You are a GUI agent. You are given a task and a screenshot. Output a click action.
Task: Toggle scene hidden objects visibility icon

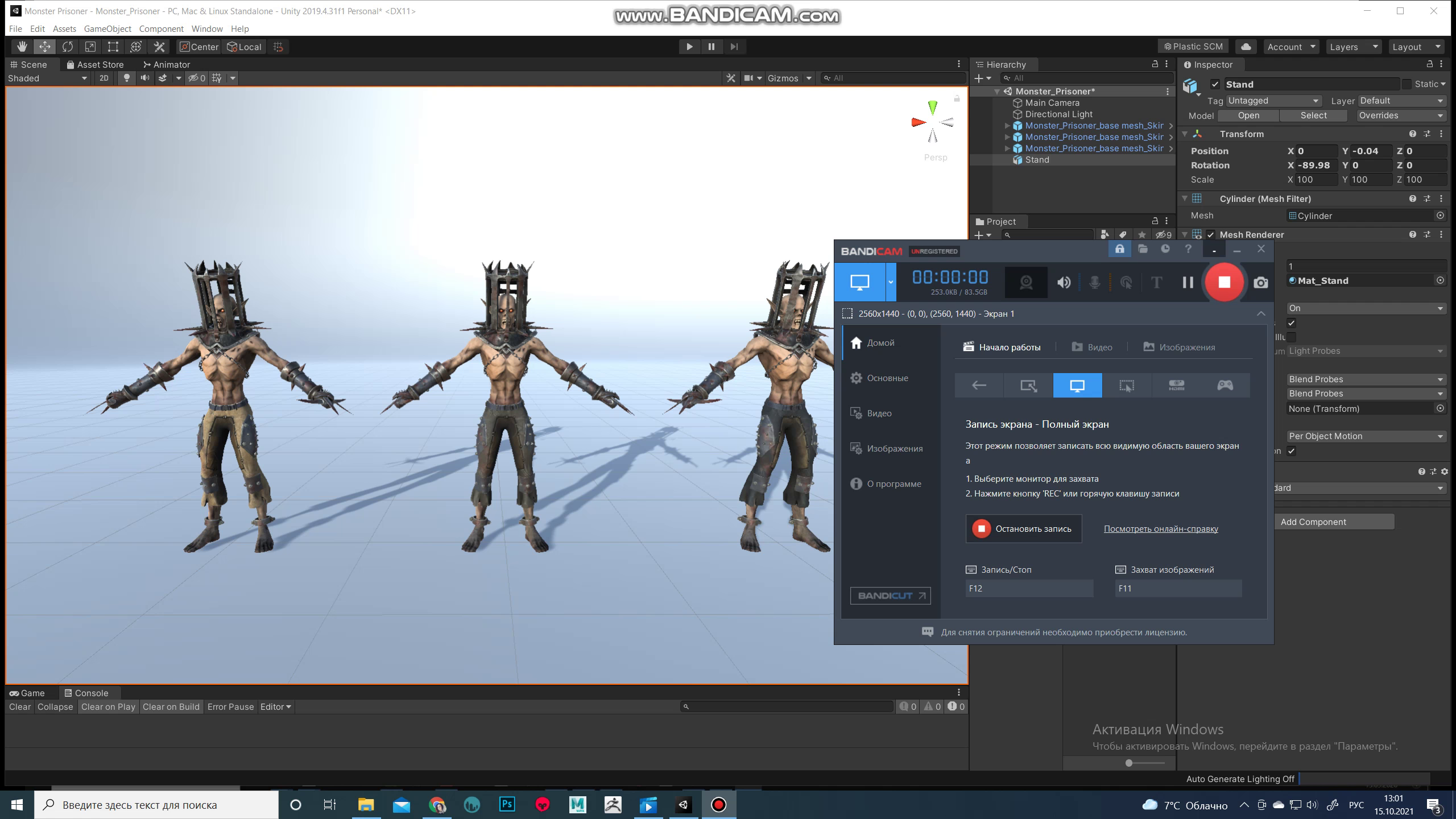(197, 78)
